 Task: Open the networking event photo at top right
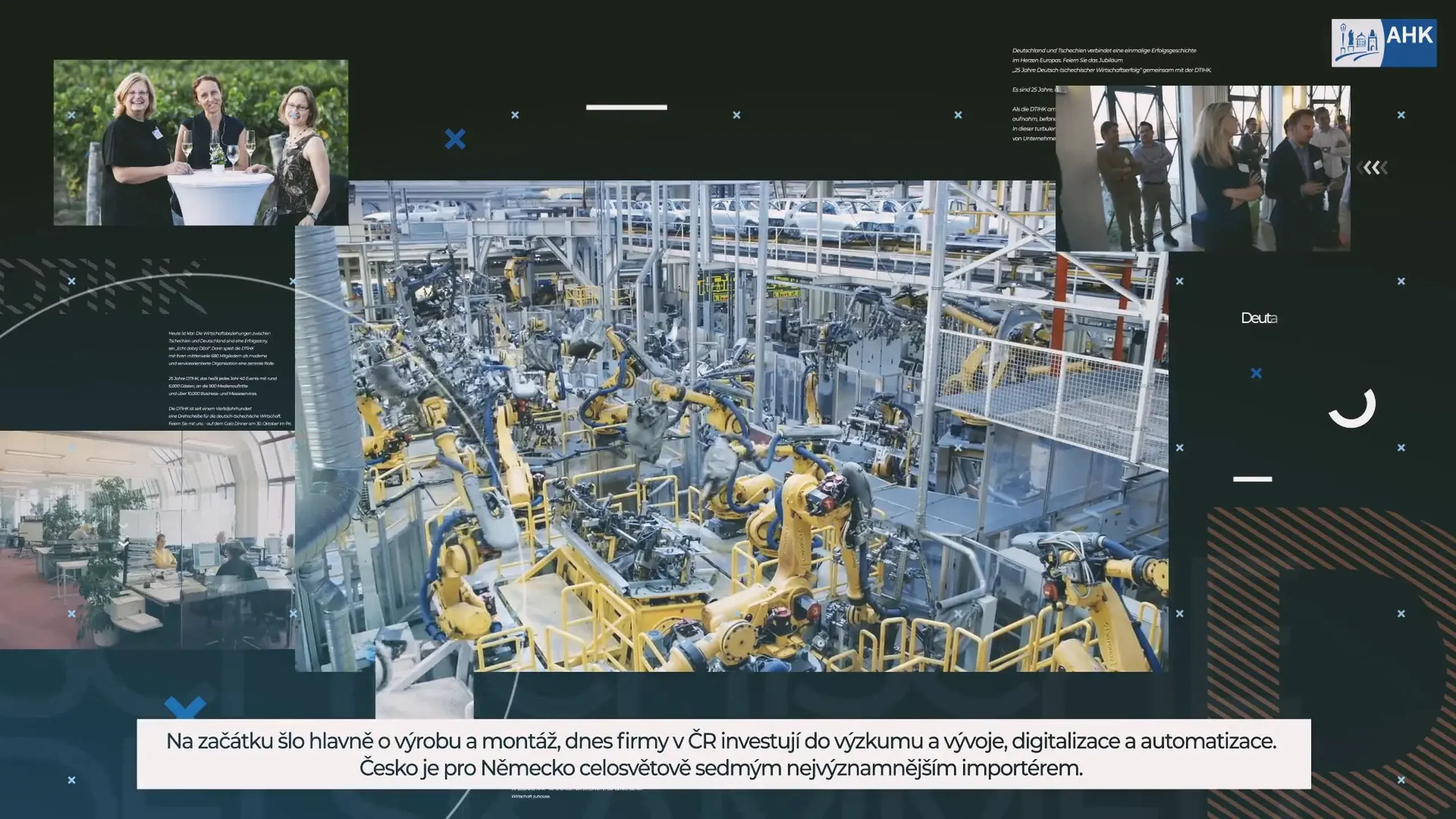(x=1202, y=168)
